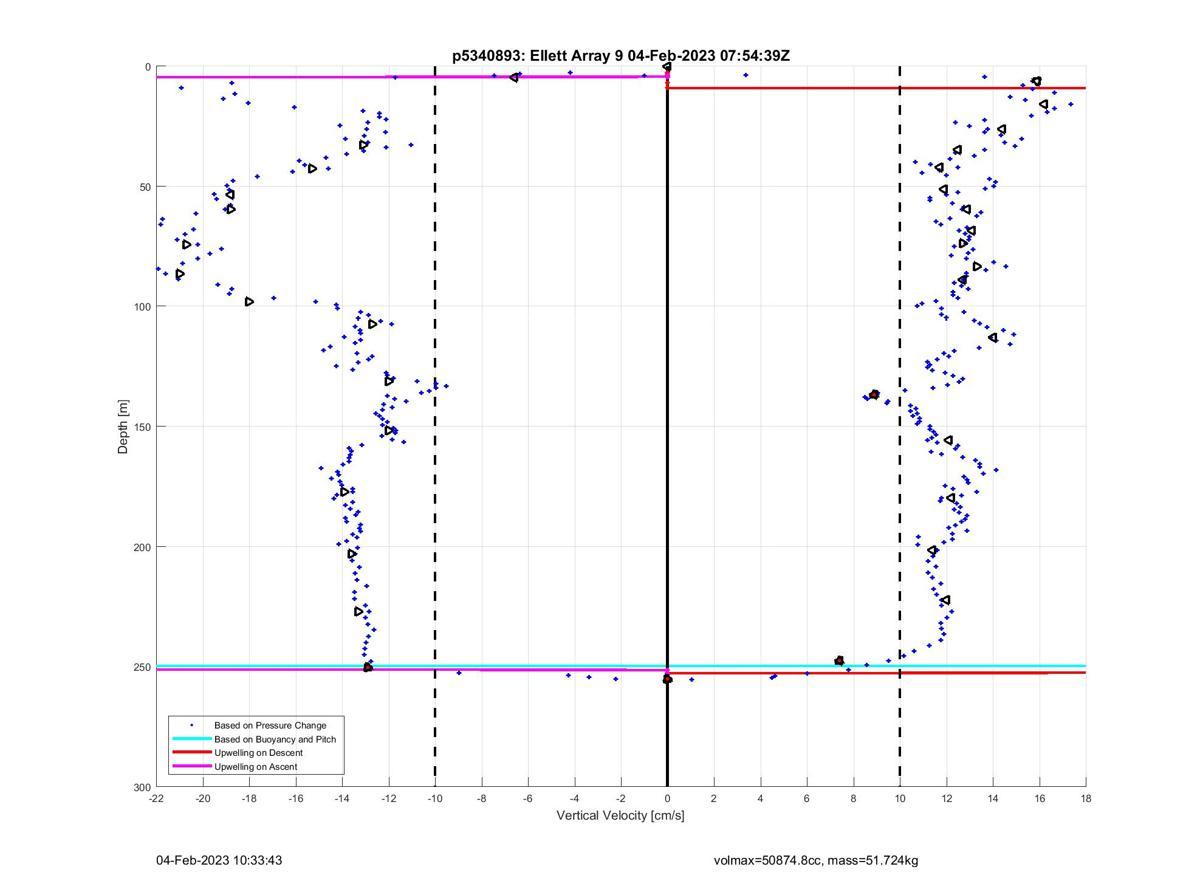Click the velocity axis tick label '-16'
The image size is (1200, 885).
(x=296, y=798)
